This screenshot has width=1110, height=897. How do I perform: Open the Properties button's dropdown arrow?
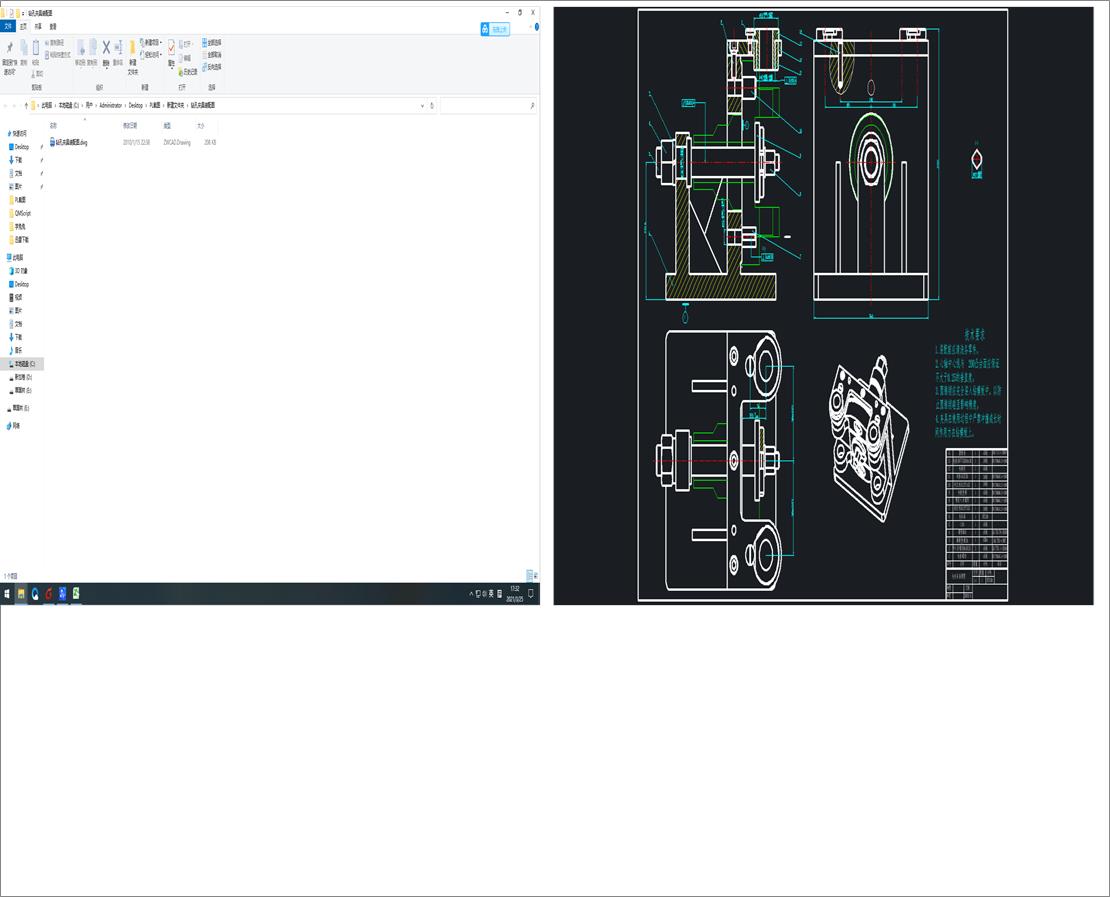[171, 69]
